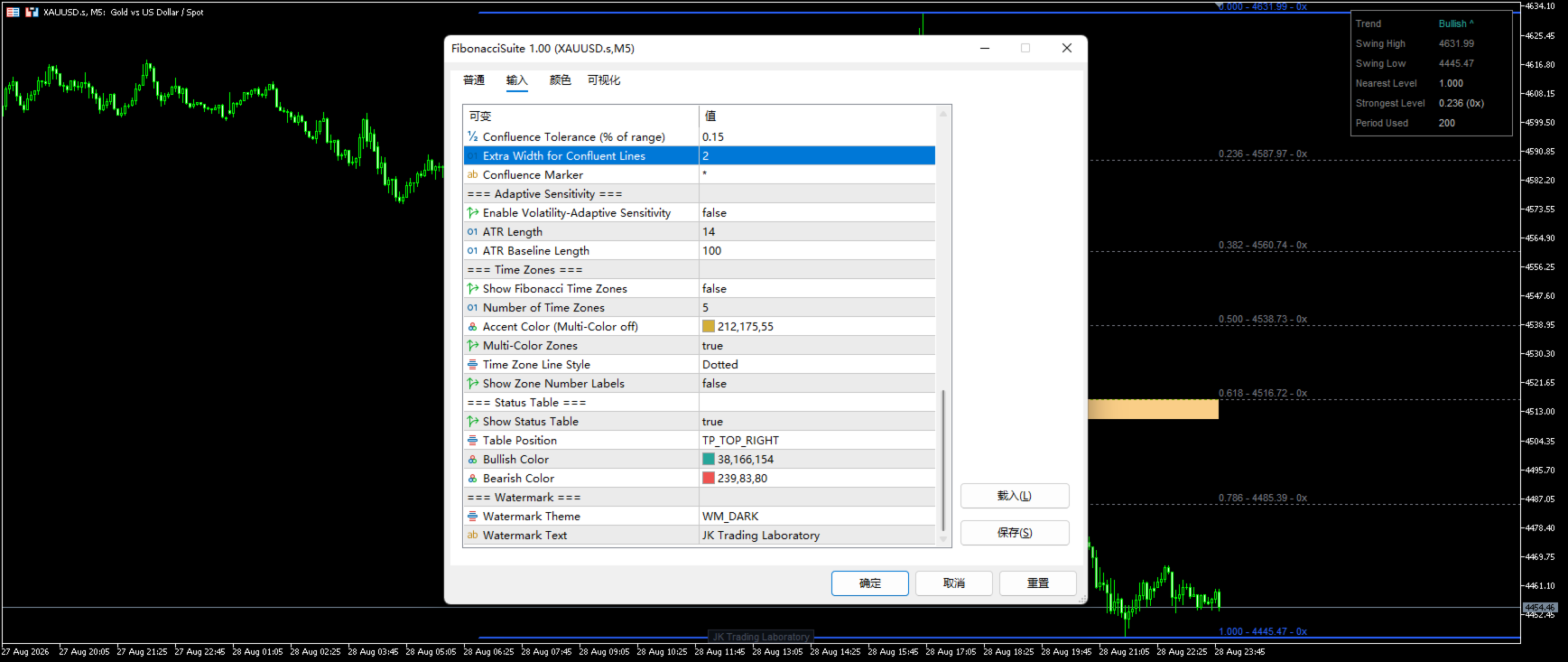This screenshot has height=662, width=1568.
Task: Click the Confluence Marker string icon
Action: point(472,174)
